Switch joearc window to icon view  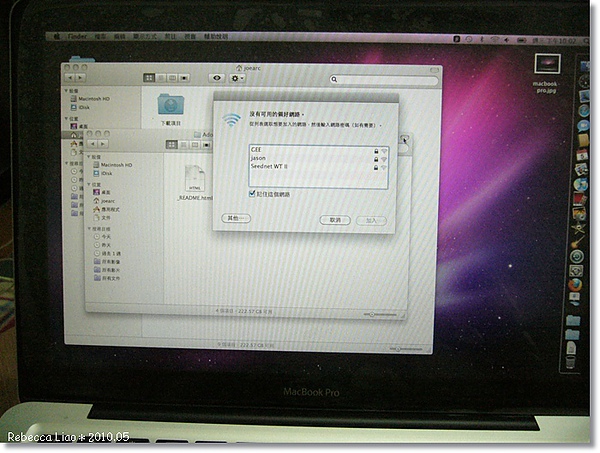click(x=149, y=78)
